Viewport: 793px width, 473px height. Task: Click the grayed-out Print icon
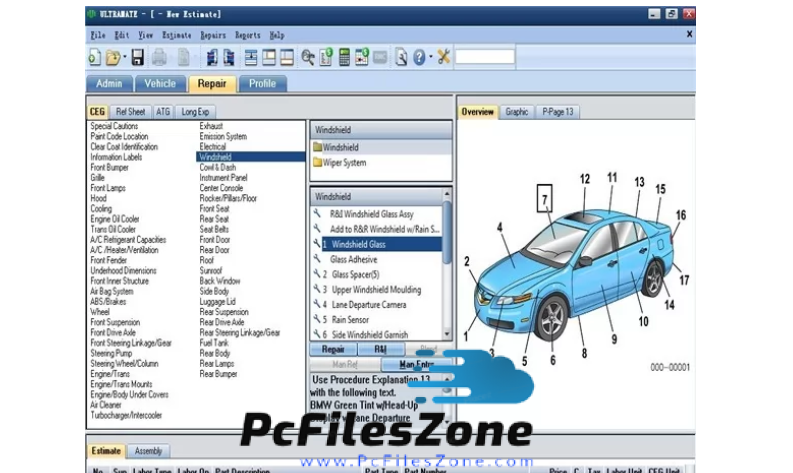[x=159, y=57]
